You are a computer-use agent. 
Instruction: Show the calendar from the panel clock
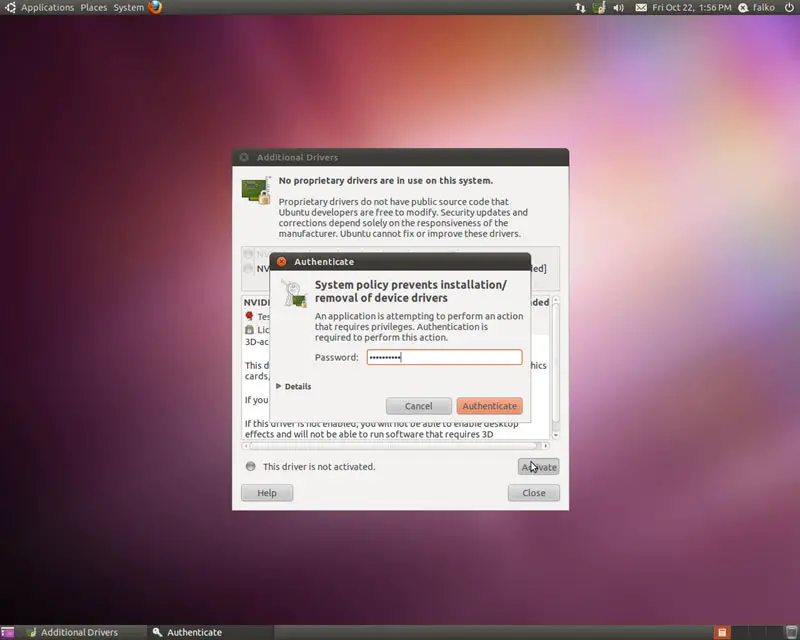pos(691,7)
